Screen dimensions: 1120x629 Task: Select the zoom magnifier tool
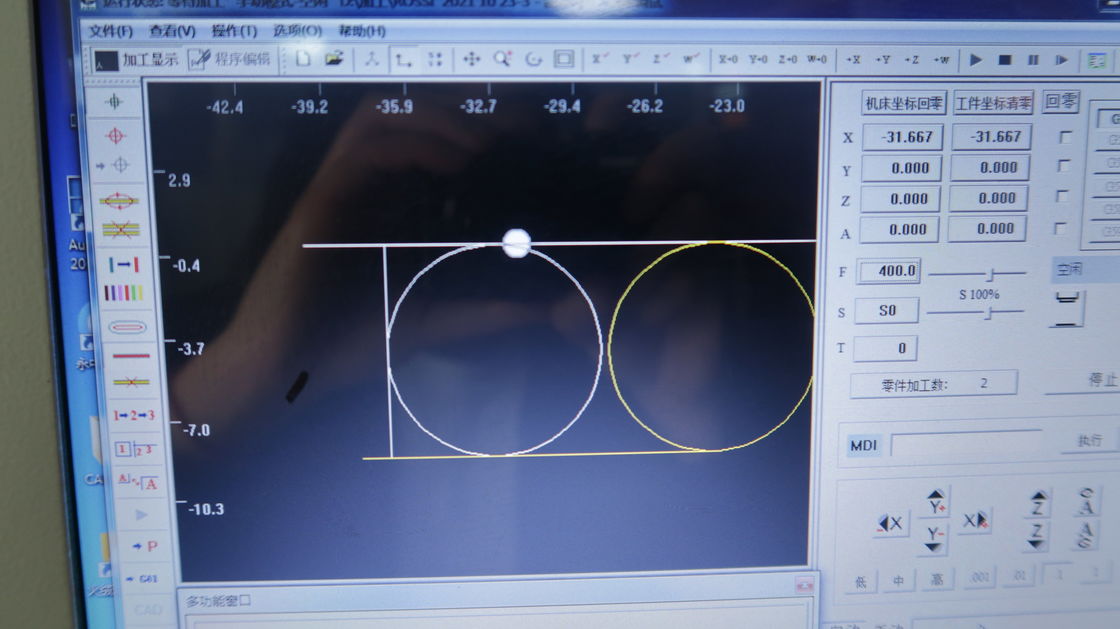(502, 59)
